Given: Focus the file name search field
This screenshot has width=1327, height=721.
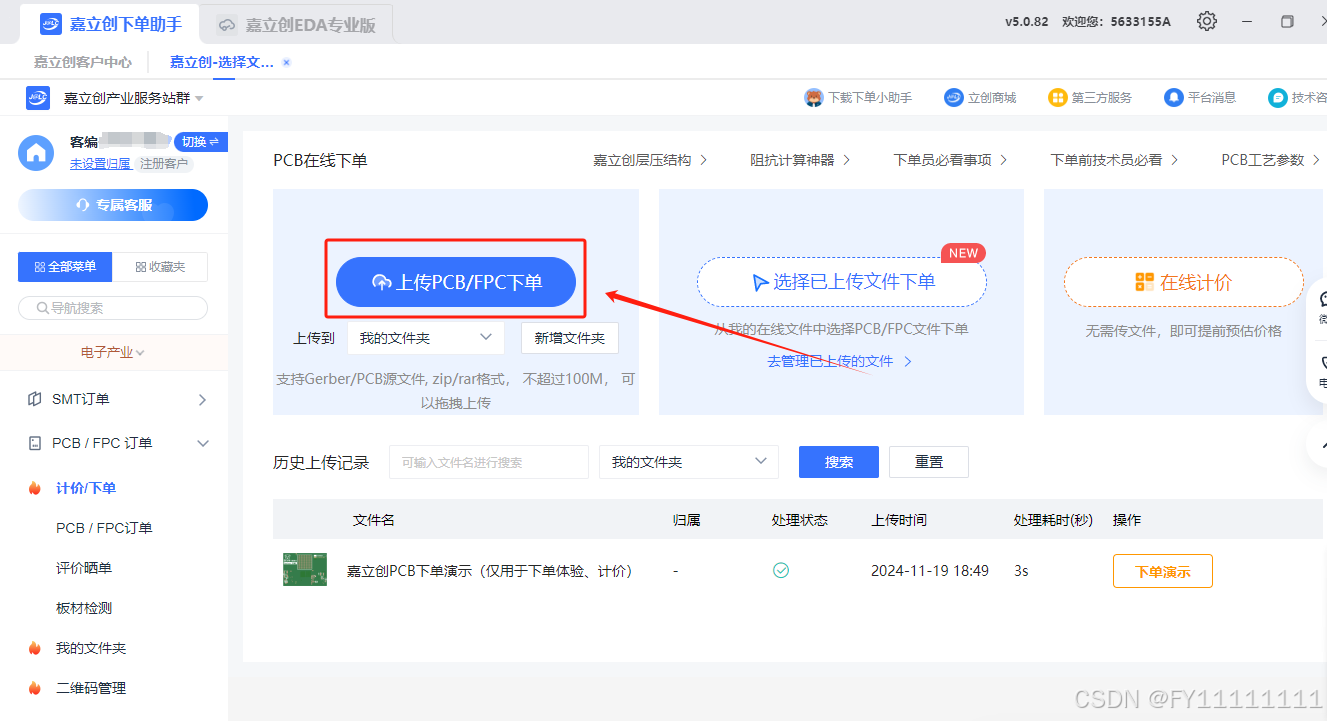Looking at the screenshot, I should pos(489,462).
